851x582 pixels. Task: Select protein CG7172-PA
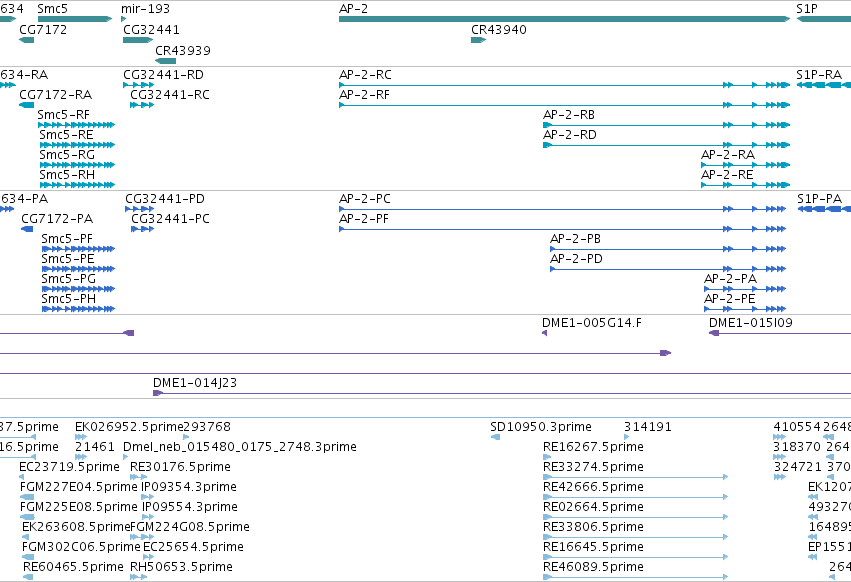tap(27, 229)
